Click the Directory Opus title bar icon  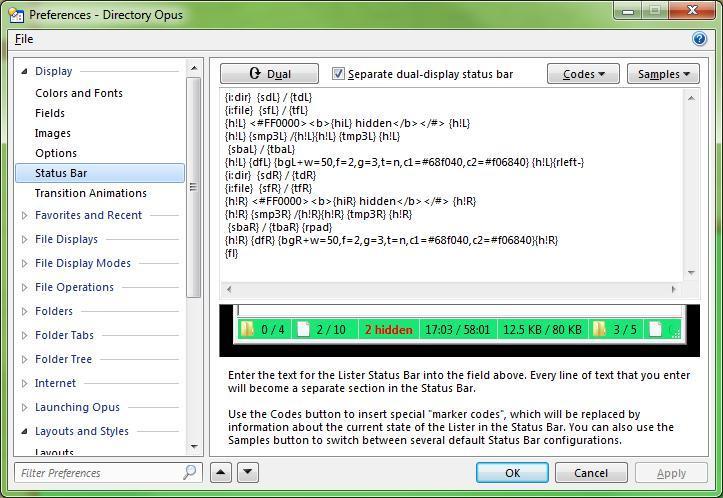[x=16, y=15]
